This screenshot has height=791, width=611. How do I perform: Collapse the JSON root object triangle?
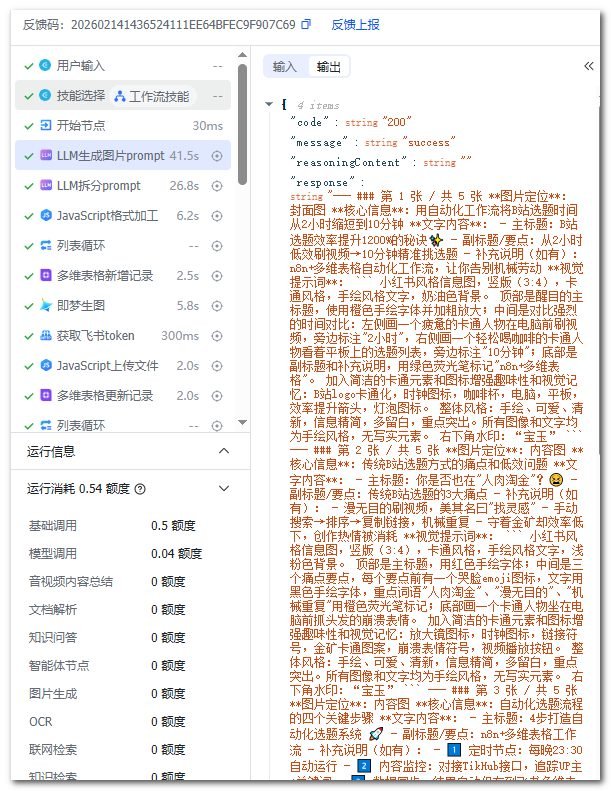(269, 104)
